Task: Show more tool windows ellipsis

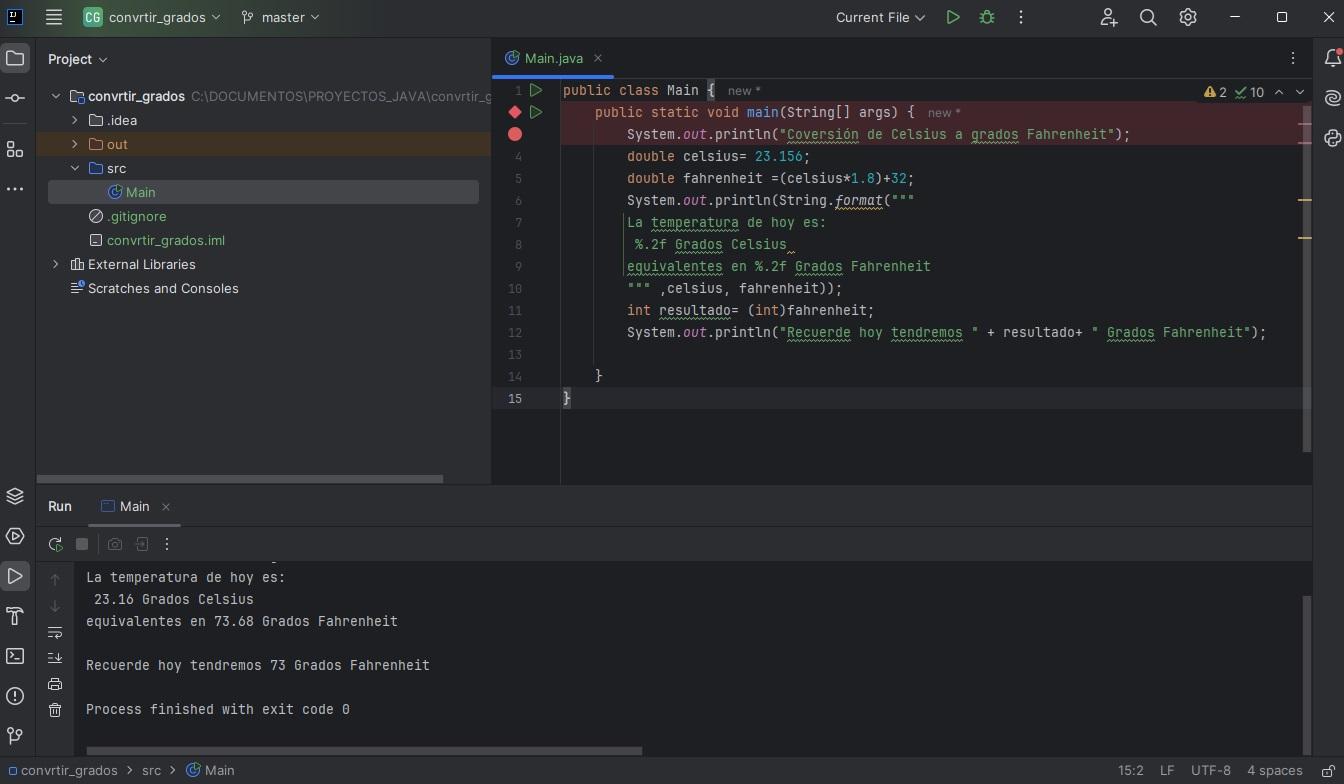Action: pyautogui.click(x=15, y=189)
